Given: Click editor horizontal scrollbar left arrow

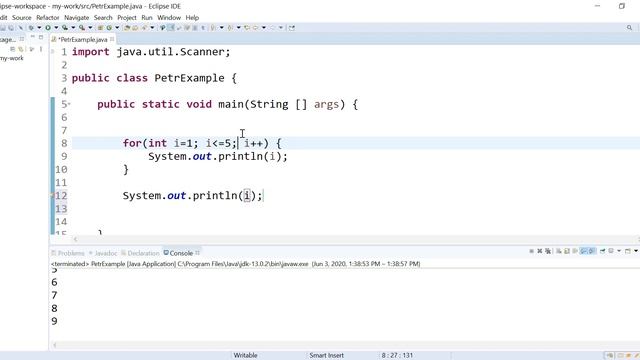Looking at the screenshot, I should [x=76, y=239].
